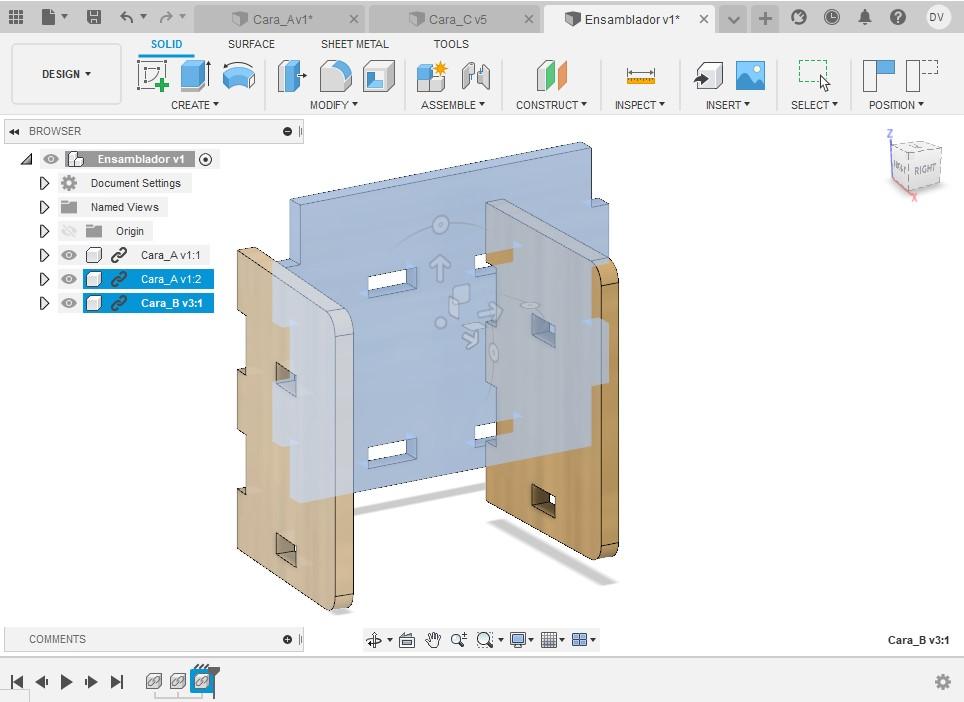Click the Pan hand tool
The image size is (964, 702).
[433, 640]
